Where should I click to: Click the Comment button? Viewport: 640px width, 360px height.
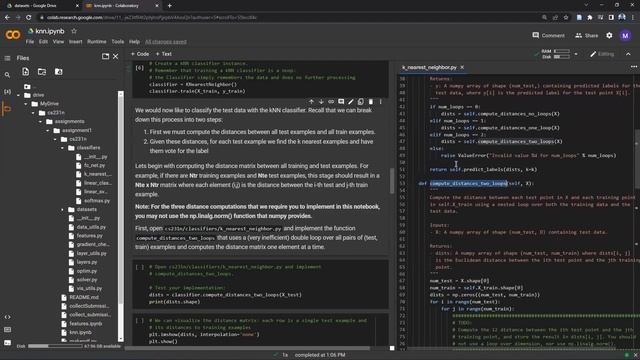[549, 36]
